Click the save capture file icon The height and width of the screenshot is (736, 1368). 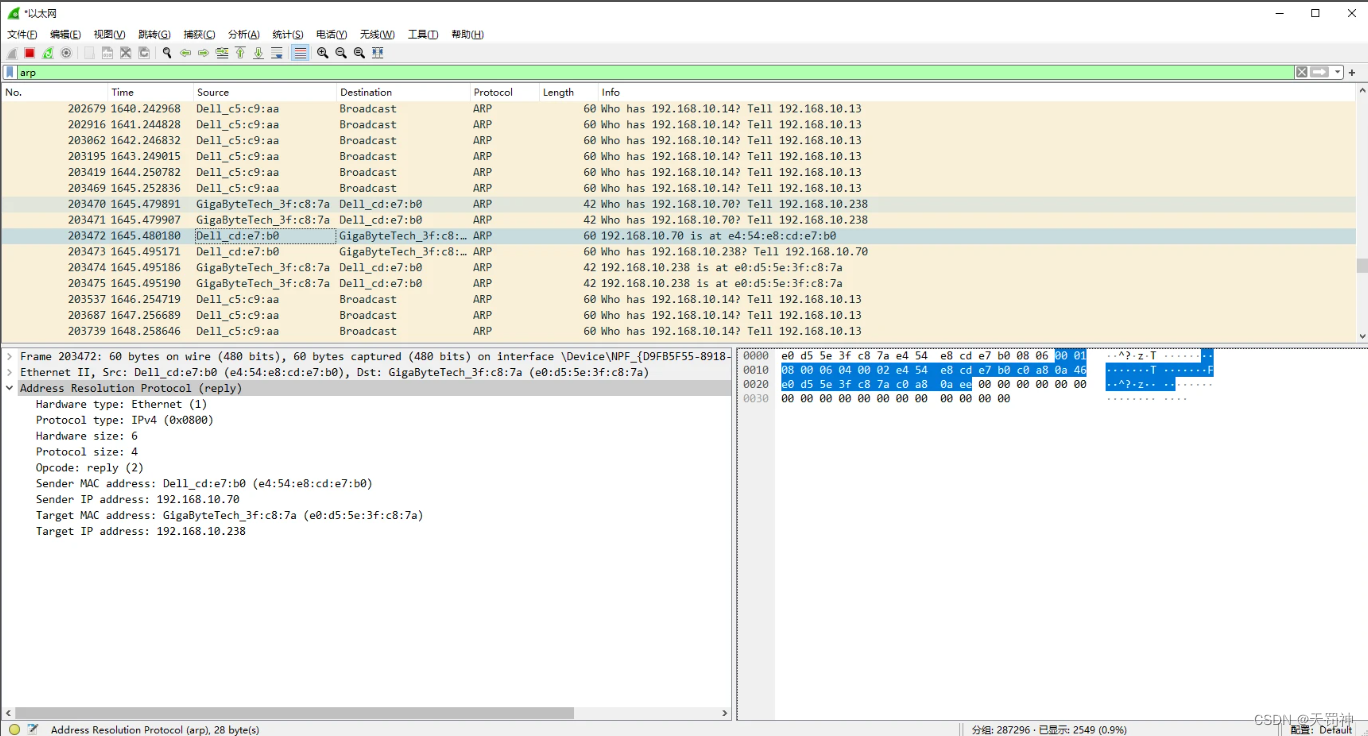(x=107, y=53)
